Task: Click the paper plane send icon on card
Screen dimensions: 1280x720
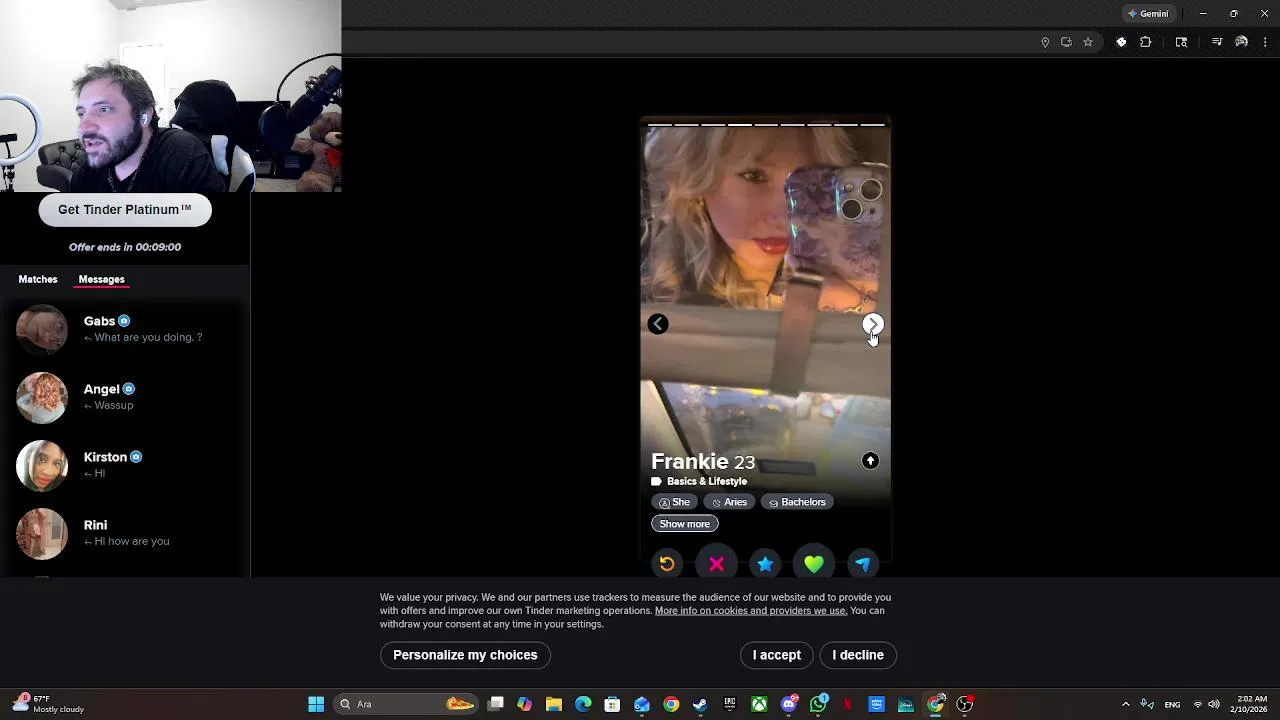Action: 863,564
